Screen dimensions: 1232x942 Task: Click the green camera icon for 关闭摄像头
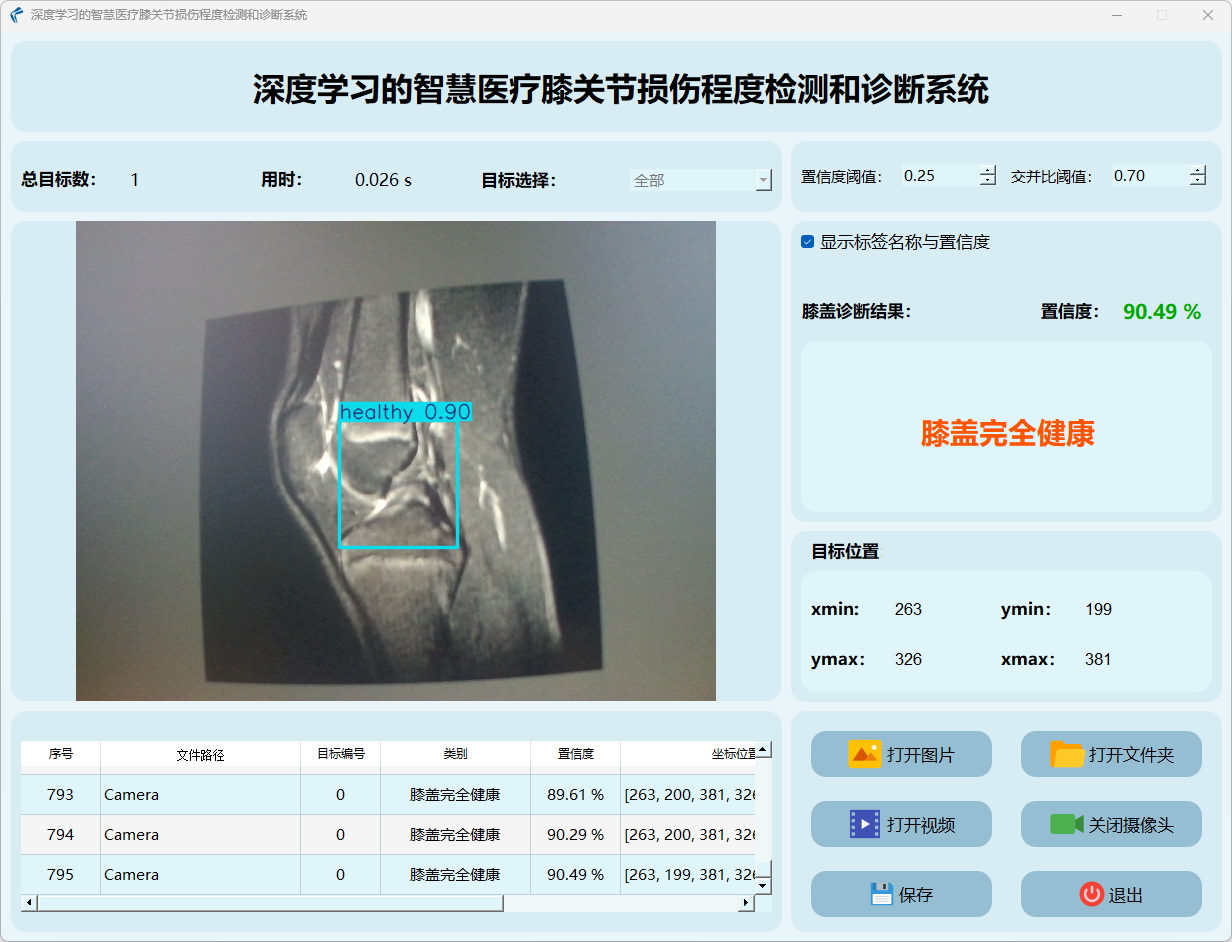(x=1066, y=824)
